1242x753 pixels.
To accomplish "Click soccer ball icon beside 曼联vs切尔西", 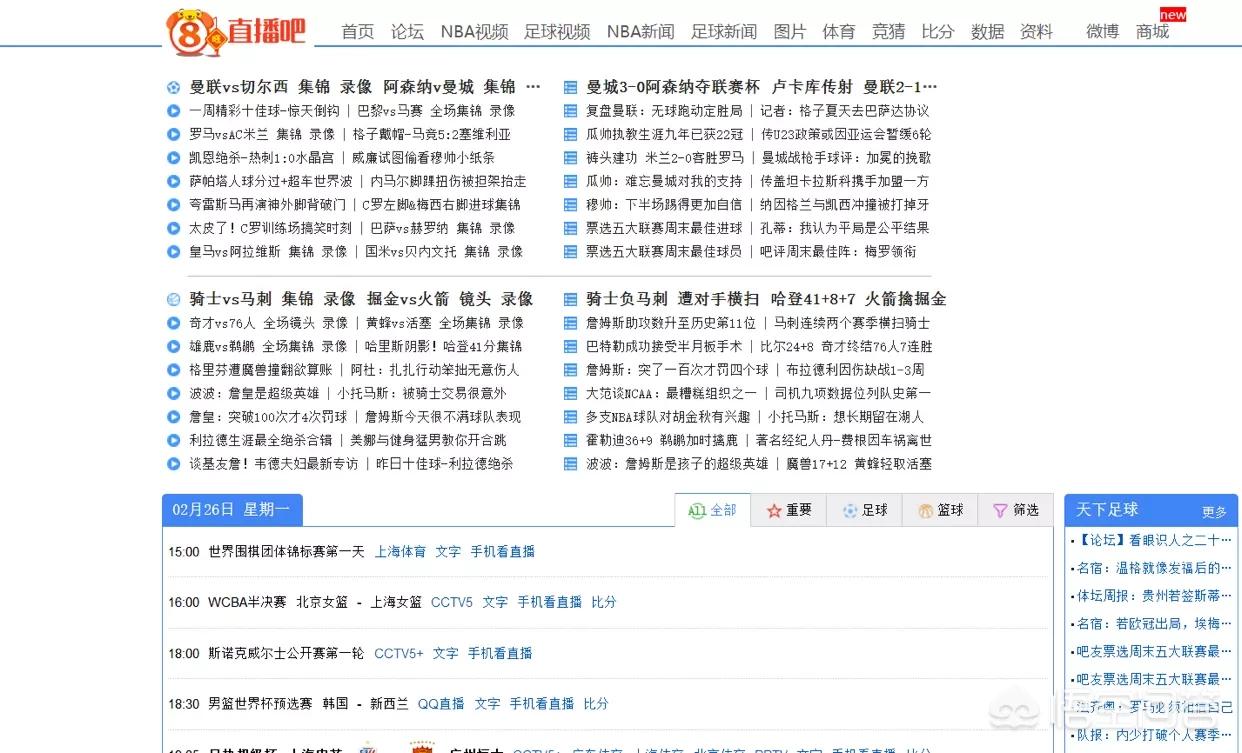I will (174, 87).
